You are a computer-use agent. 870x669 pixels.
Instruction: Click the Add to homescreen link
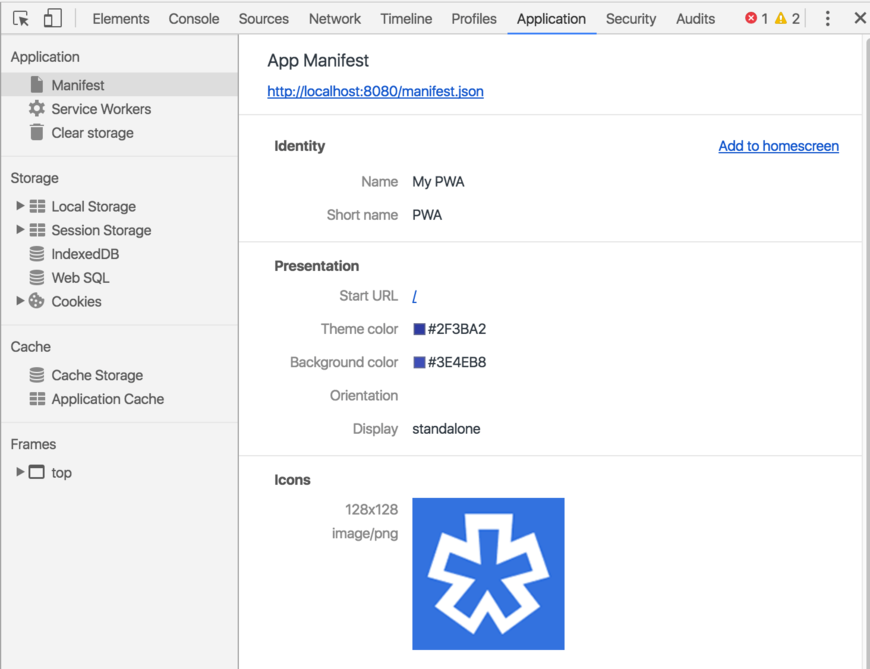[778, 146]
